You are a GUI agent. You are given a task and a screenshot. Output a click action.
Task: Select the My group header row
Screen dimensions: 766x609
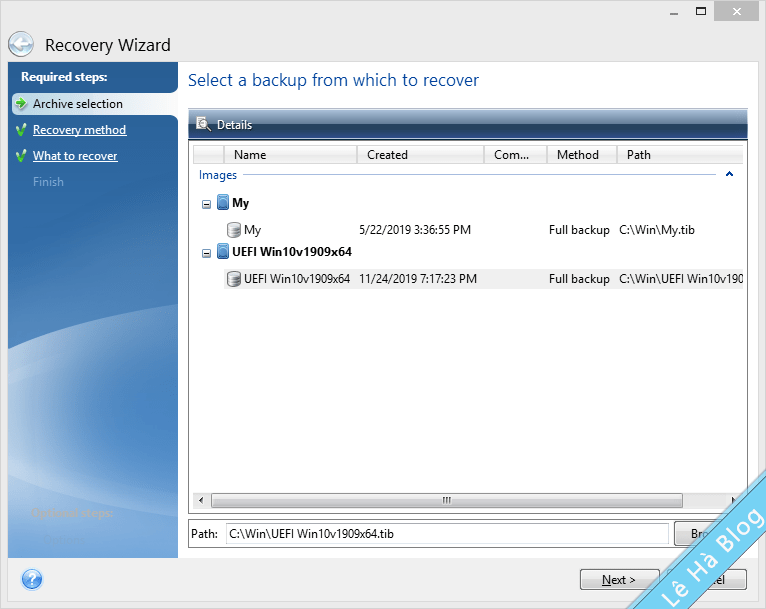240,203
